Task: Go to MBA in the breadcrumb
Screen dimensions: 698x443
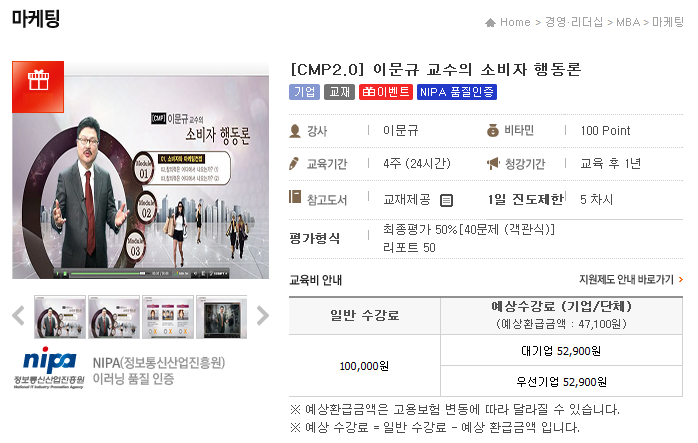Action: point(628,22)
